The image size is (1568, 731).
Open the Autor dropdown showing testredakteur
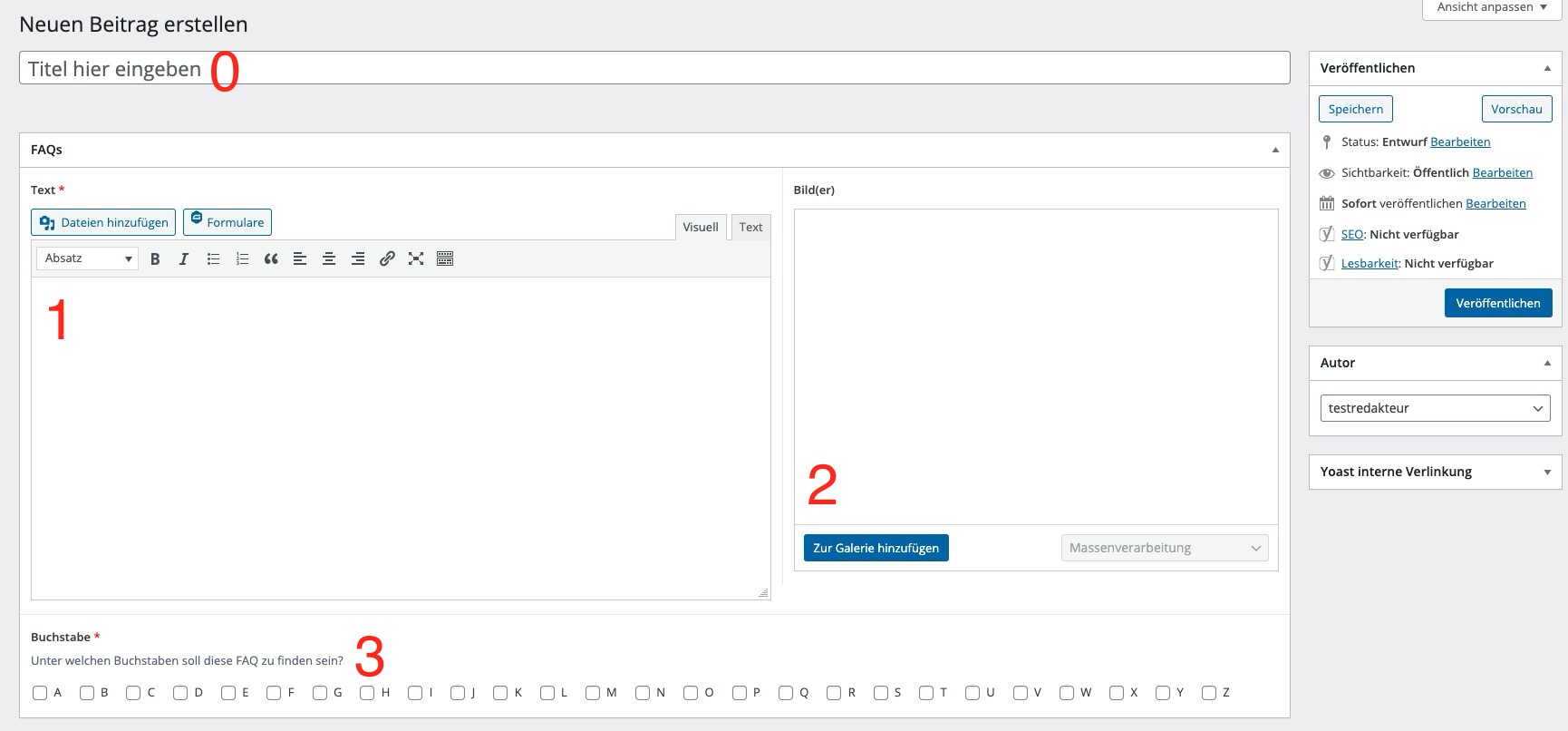[1435, 408]
